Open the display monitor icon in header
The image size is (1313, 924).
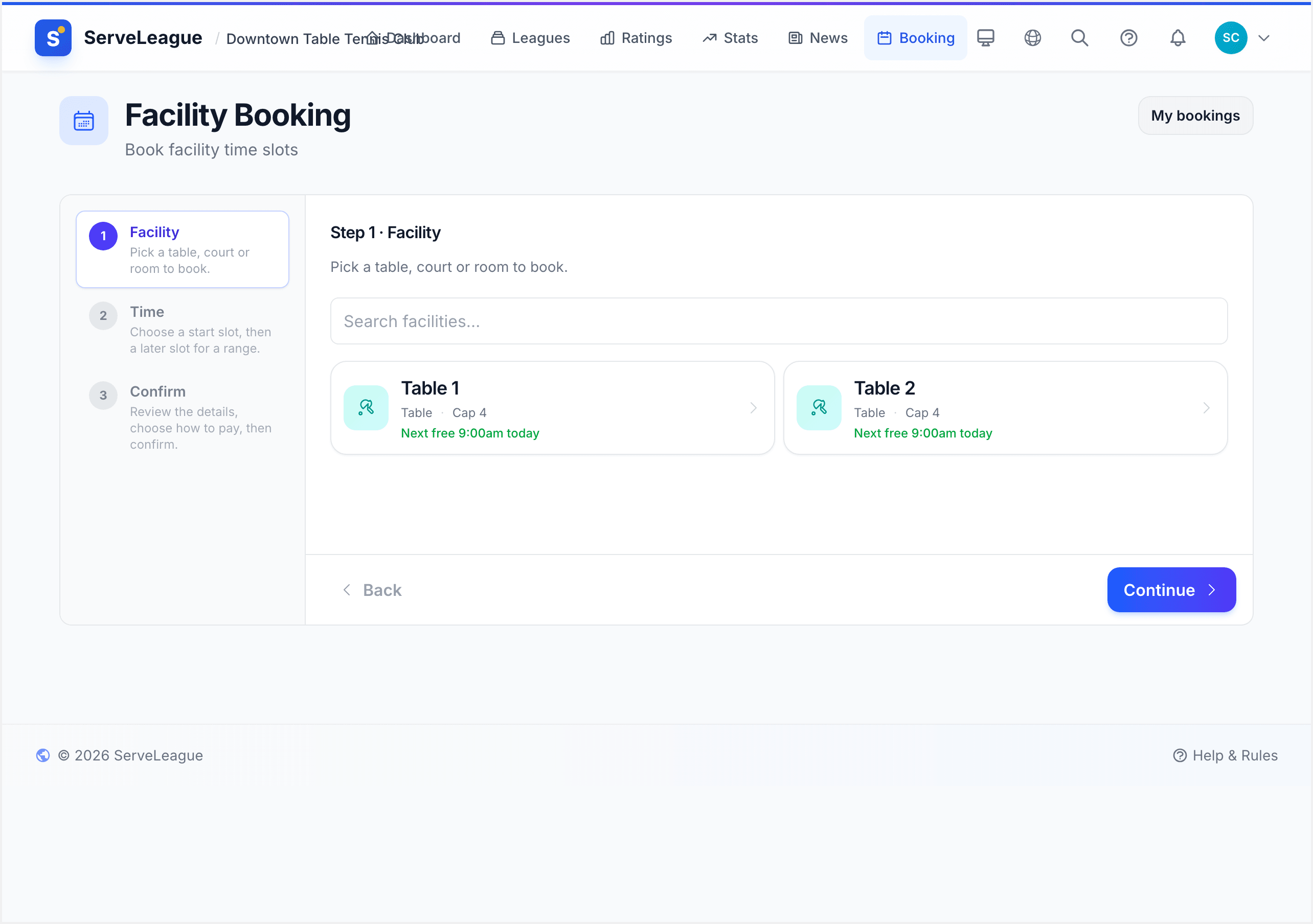pos(985,38)
